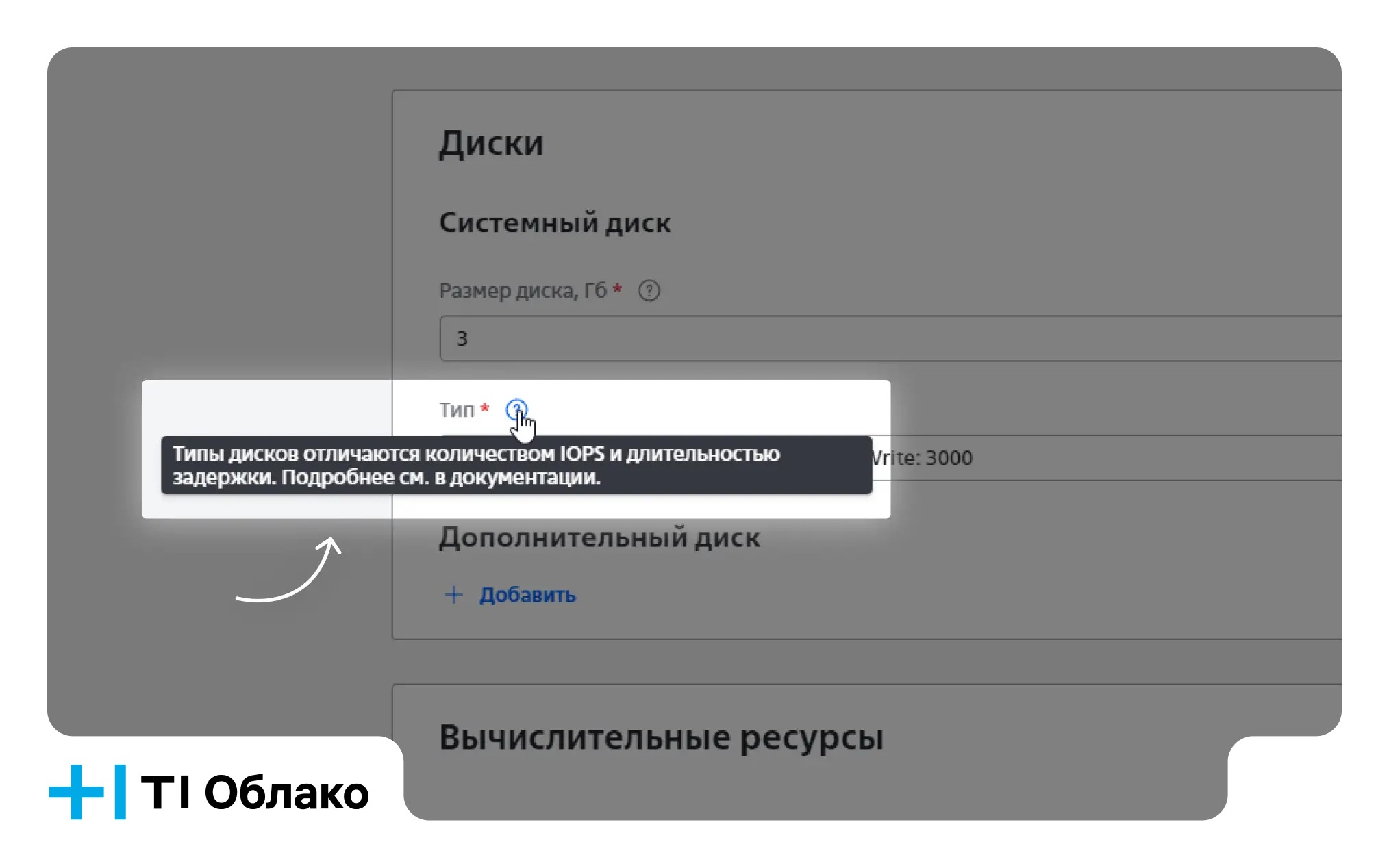
Task: Add an additional disk via Добавить
Action: coord(527,595)
